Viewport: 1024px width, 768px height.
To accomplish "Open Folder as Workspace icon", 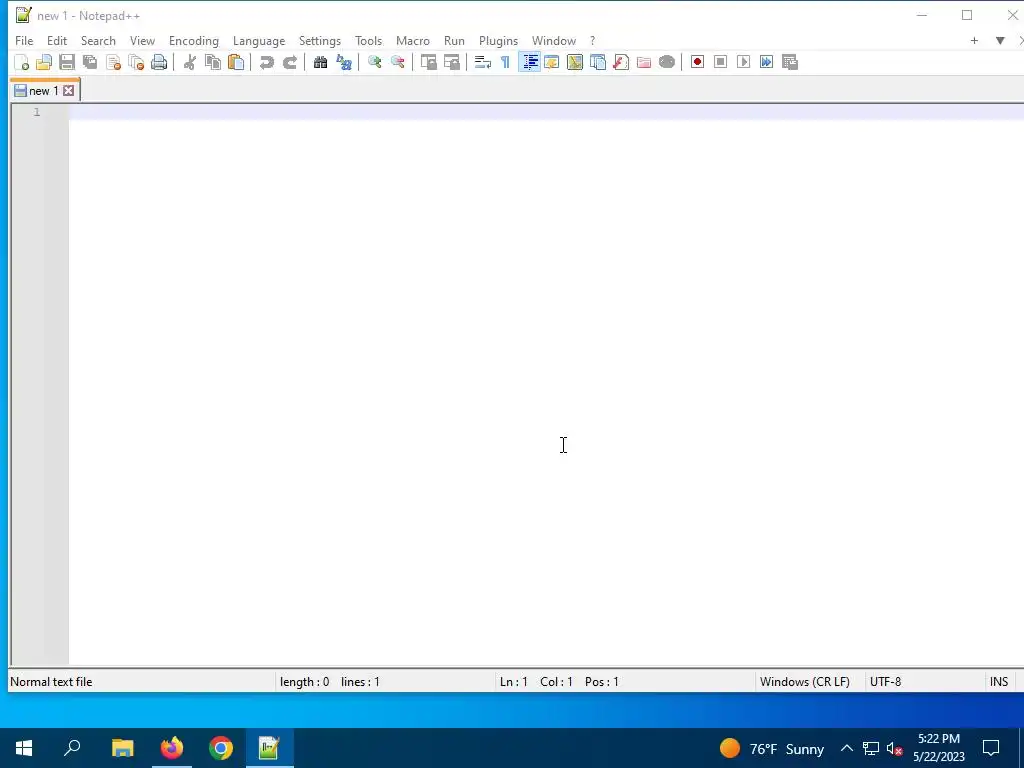I will [644, 62].
